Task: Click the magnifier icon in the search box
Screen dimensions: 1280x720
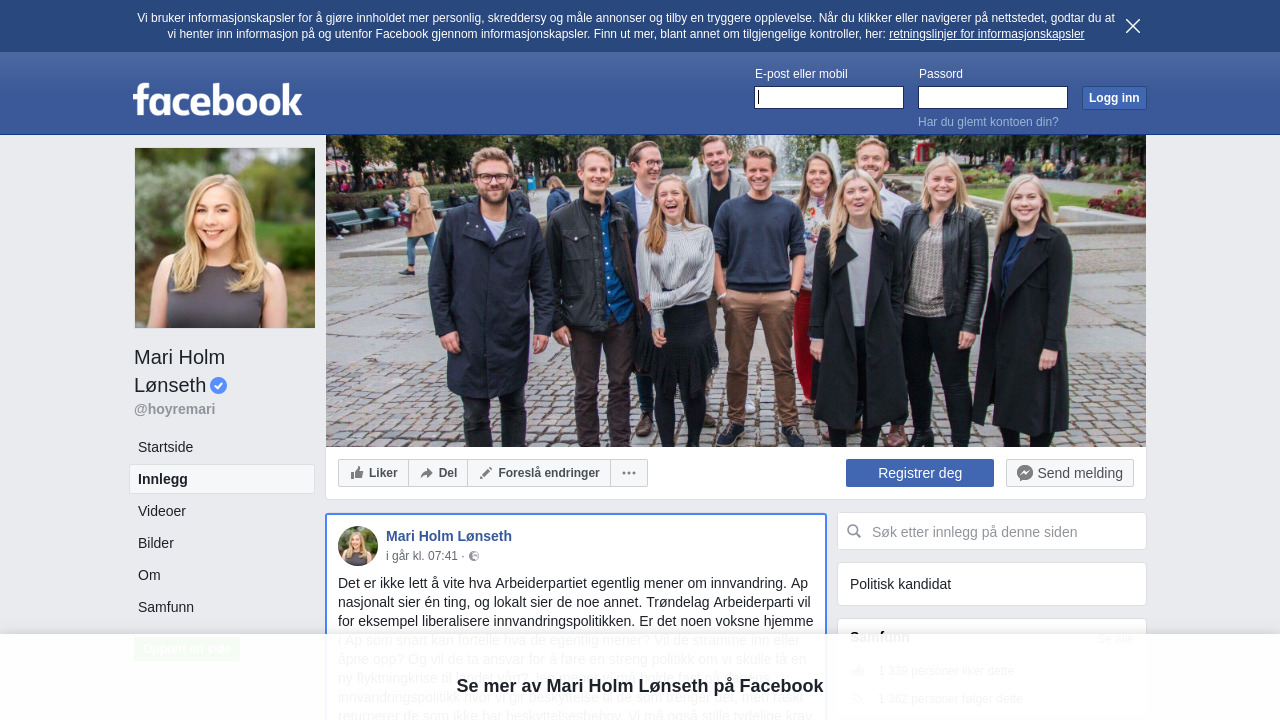Action: tap(854, 531)
